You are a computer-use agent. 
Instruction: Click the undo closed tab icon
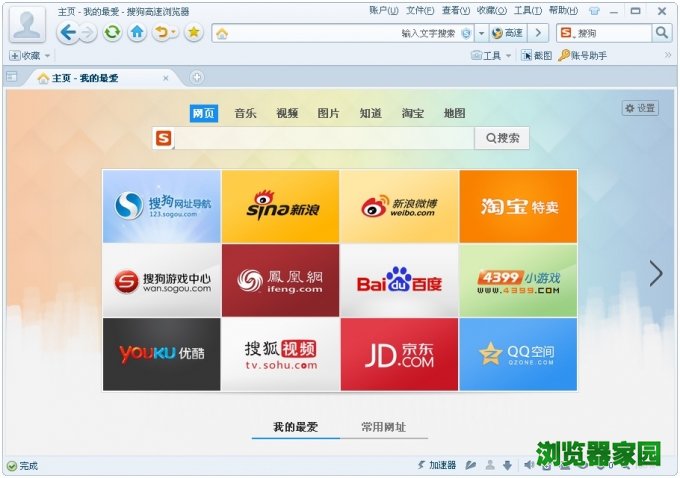pos(161,33)
